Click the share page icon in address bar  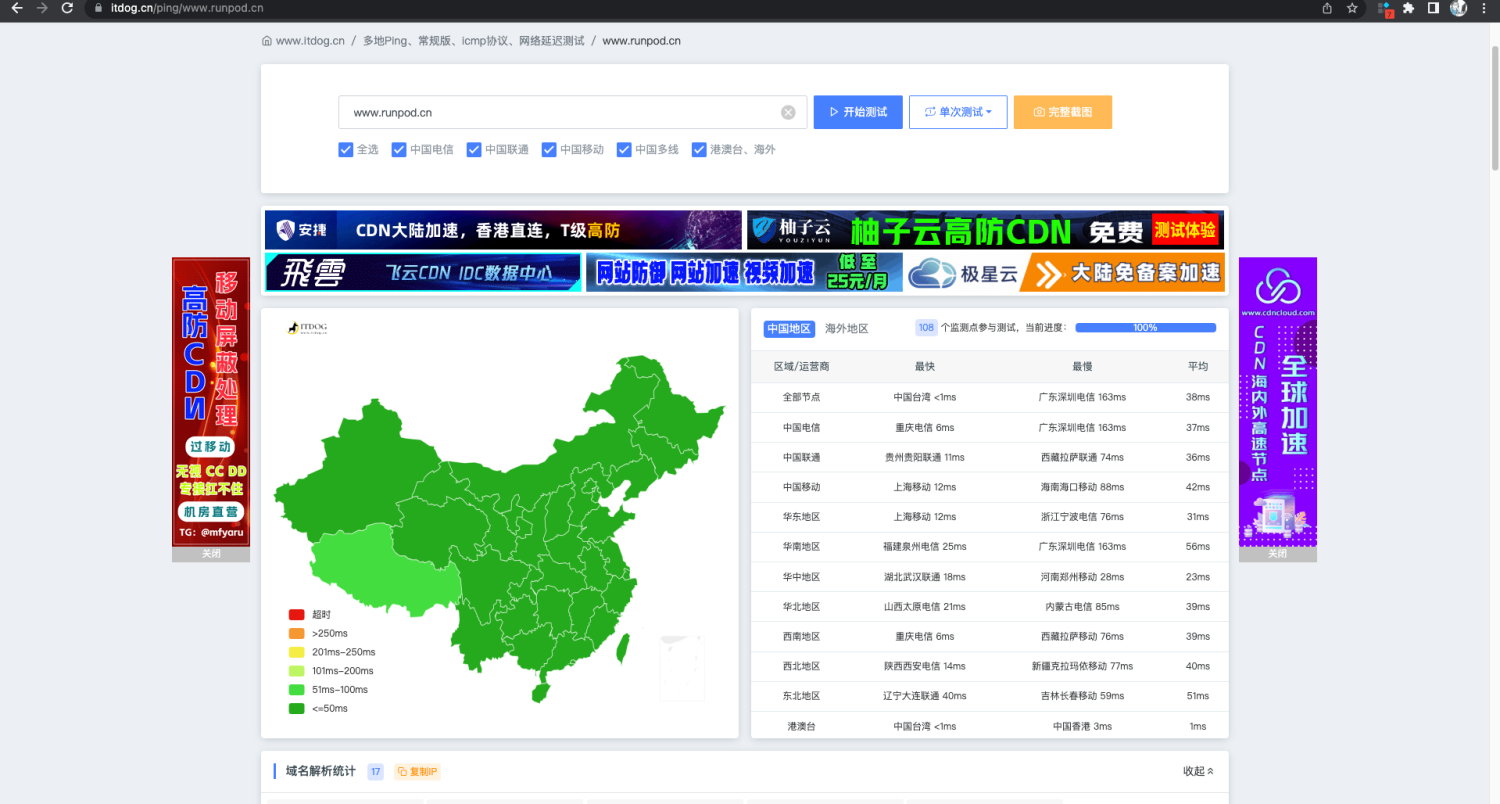click(1327, 8)
